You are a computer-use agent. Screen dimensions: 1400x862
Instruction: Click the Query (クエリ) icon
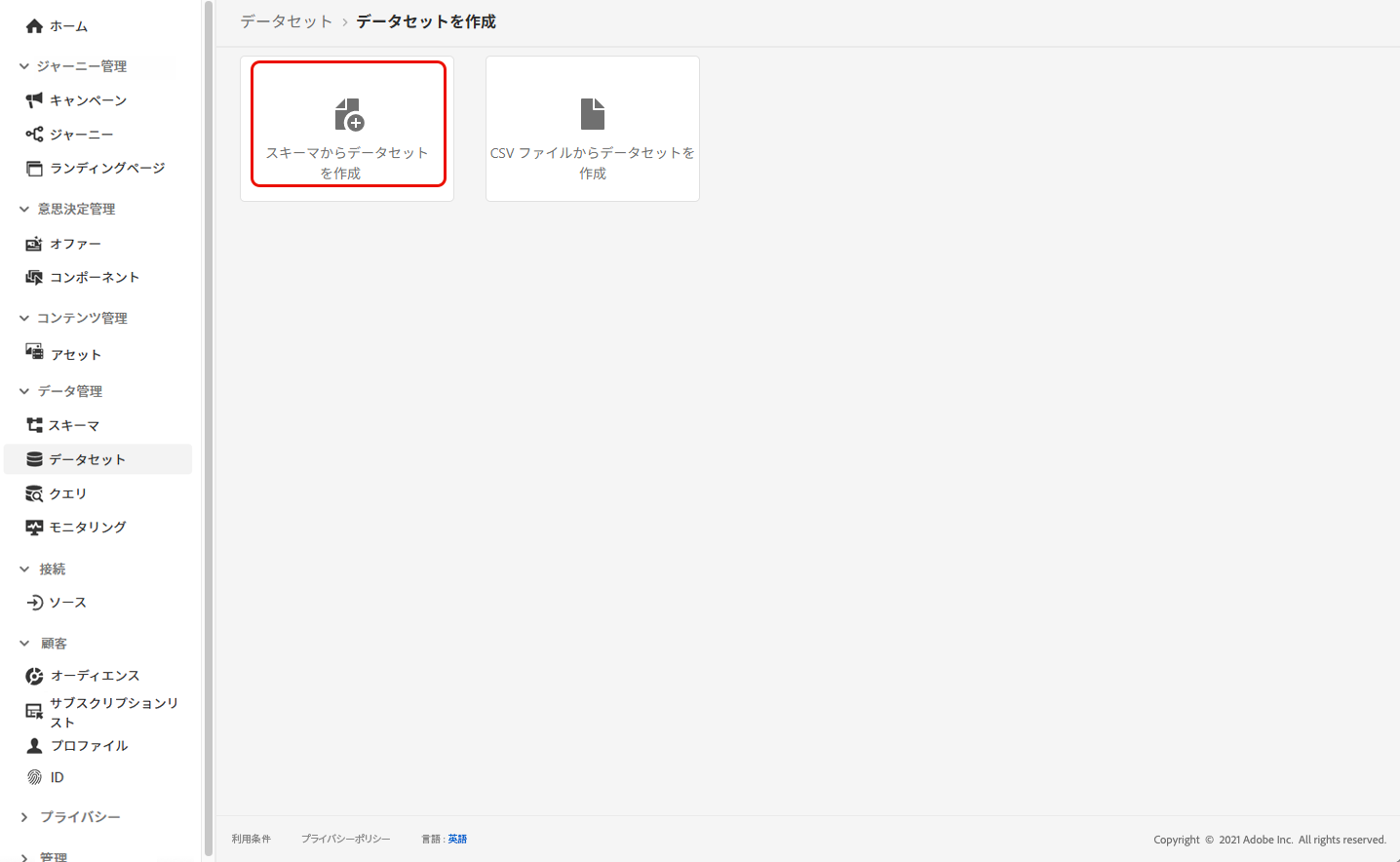tap(34, 493)
